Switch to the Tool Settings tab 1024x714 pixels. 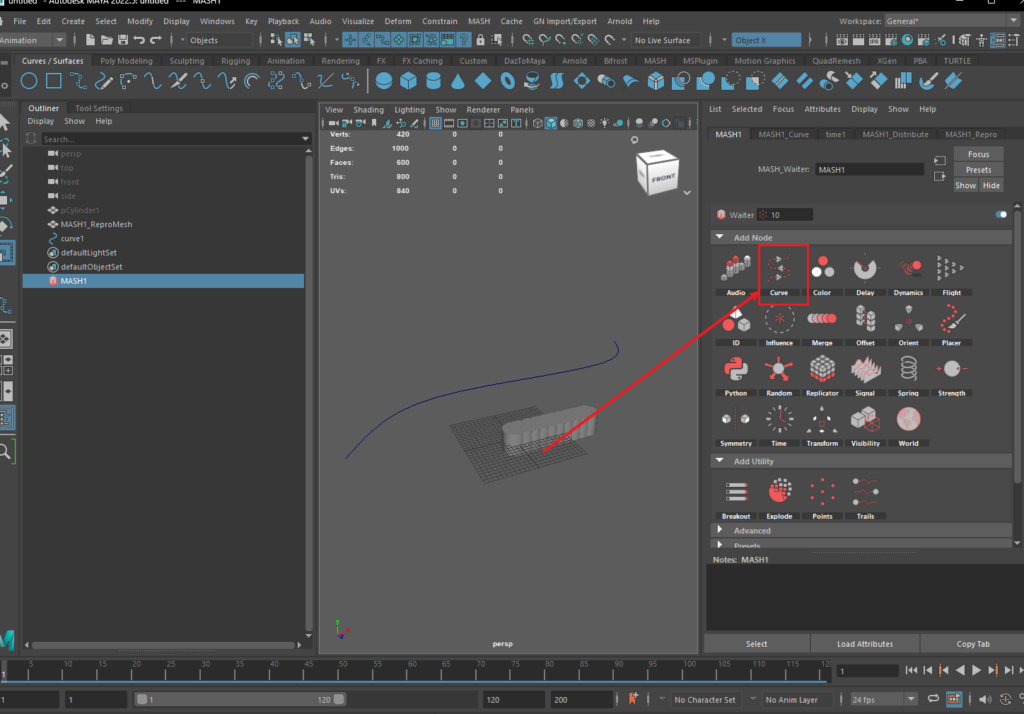tap(99, 108)
